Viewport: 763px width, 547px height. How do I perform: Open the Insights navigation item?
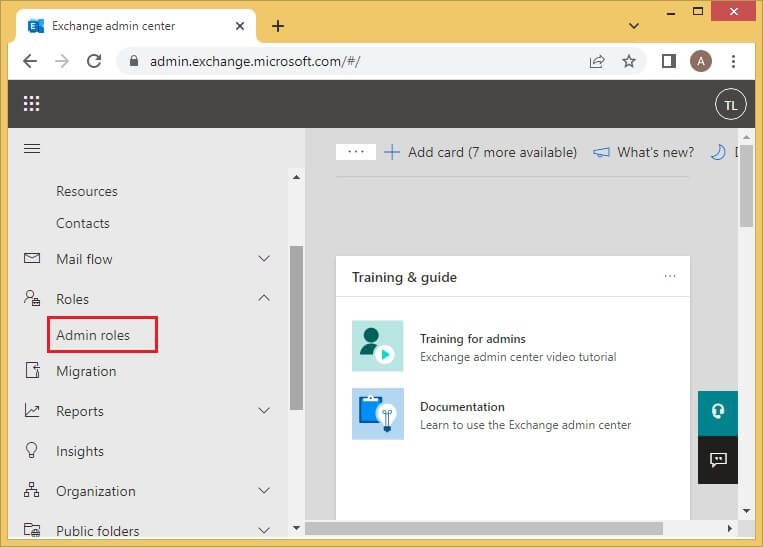pyautogui.click(x=80, y=451)
